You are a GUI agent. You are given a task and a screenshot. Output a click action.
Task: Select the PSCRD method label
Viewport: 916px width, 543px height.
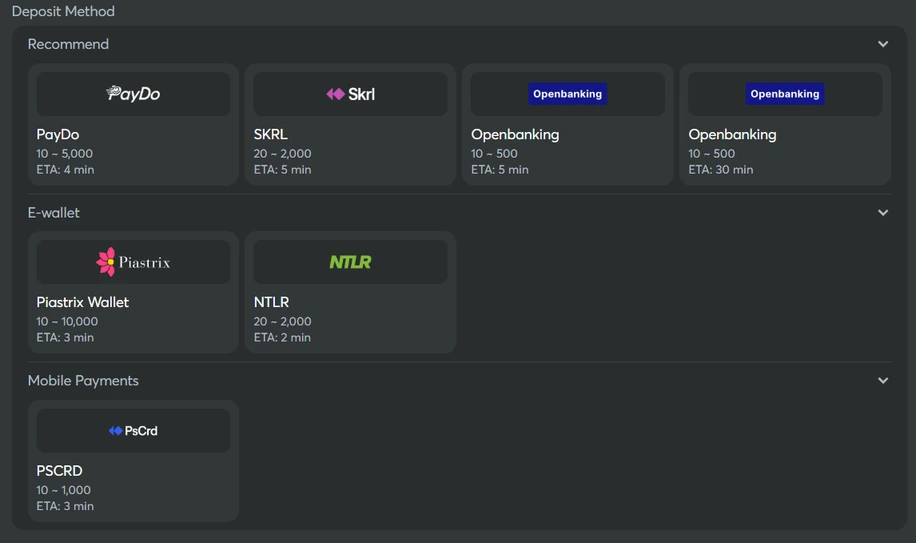[x=59, y=471]
